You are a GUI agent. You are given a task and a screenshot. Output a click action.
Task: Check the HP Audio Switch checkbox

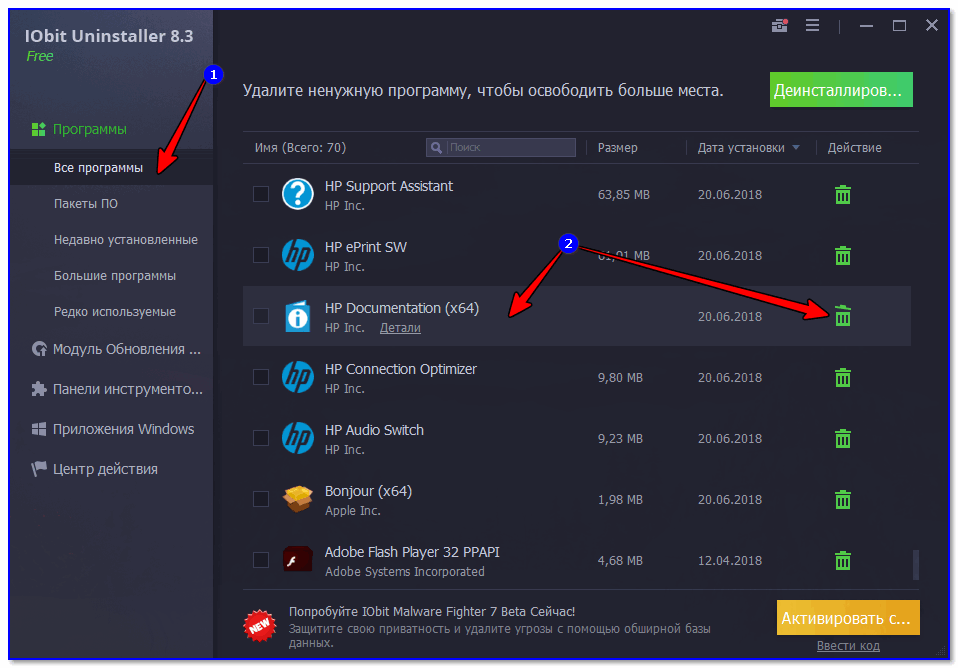click(x=261, y=438)
